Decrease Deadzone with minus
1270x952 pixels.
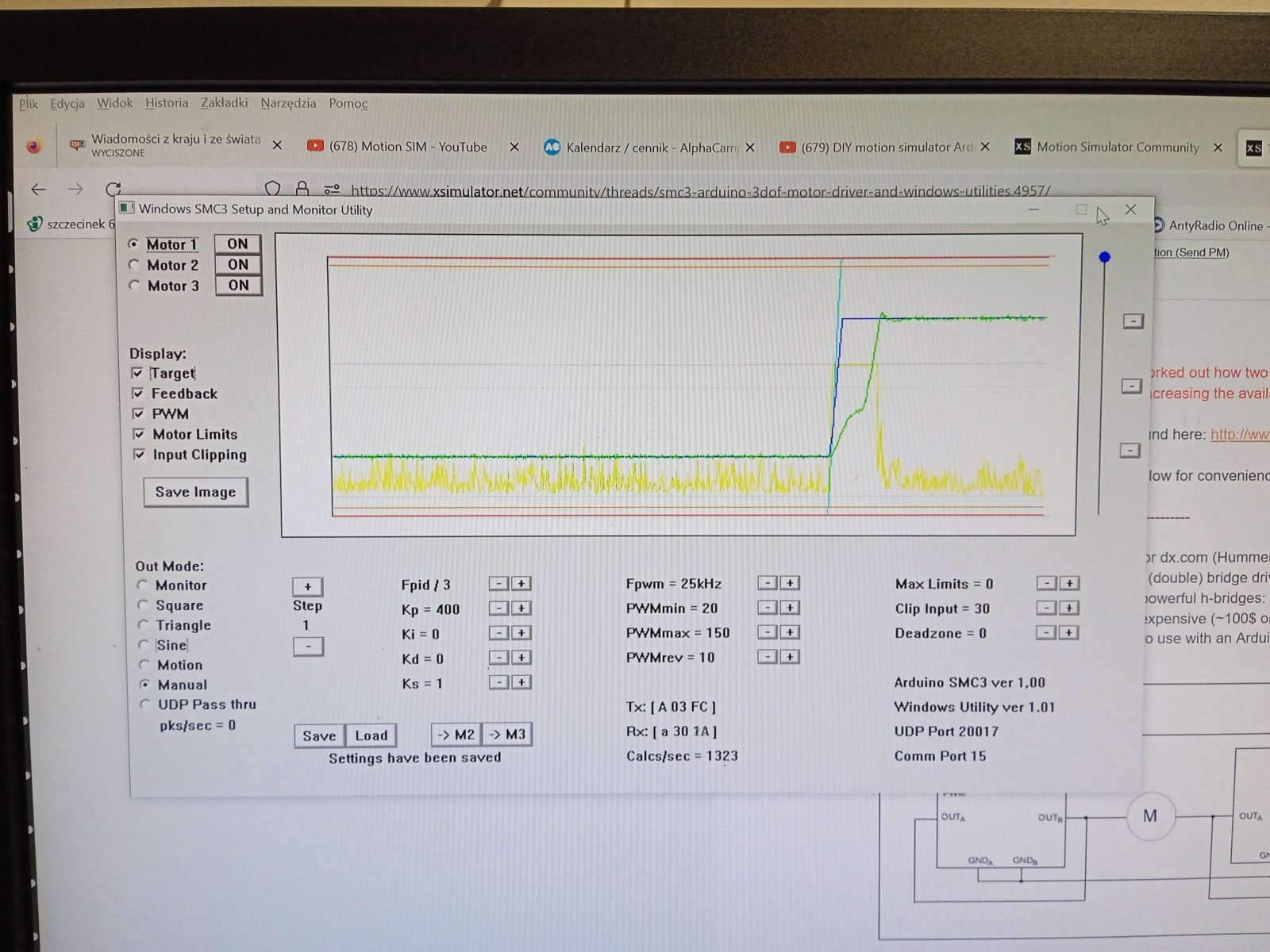pyautogui.click(x=1047, y=632)
